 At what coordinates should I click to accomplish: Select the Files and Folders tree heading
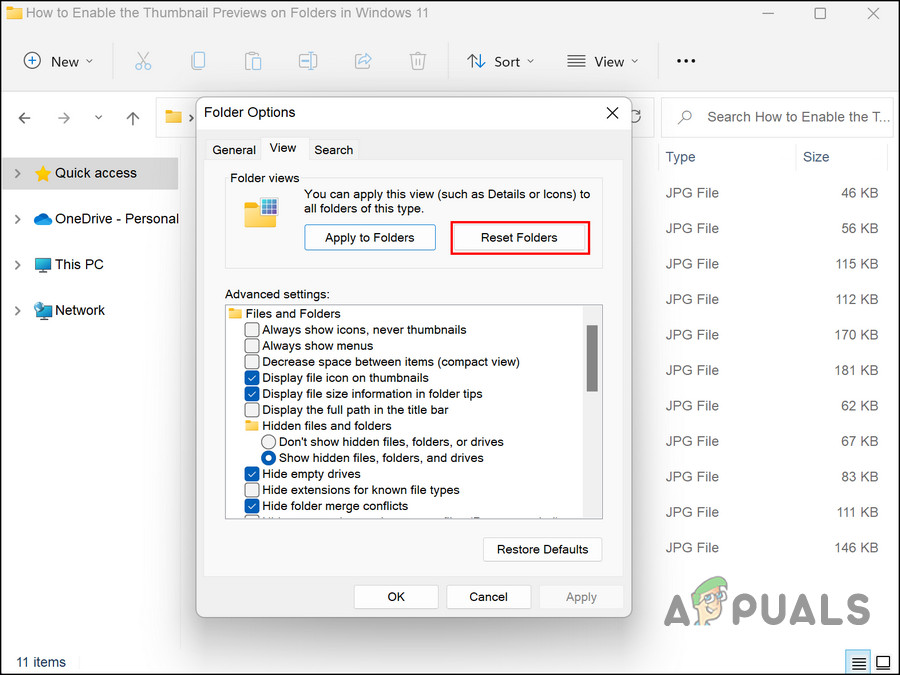click(x=293, y=313)
